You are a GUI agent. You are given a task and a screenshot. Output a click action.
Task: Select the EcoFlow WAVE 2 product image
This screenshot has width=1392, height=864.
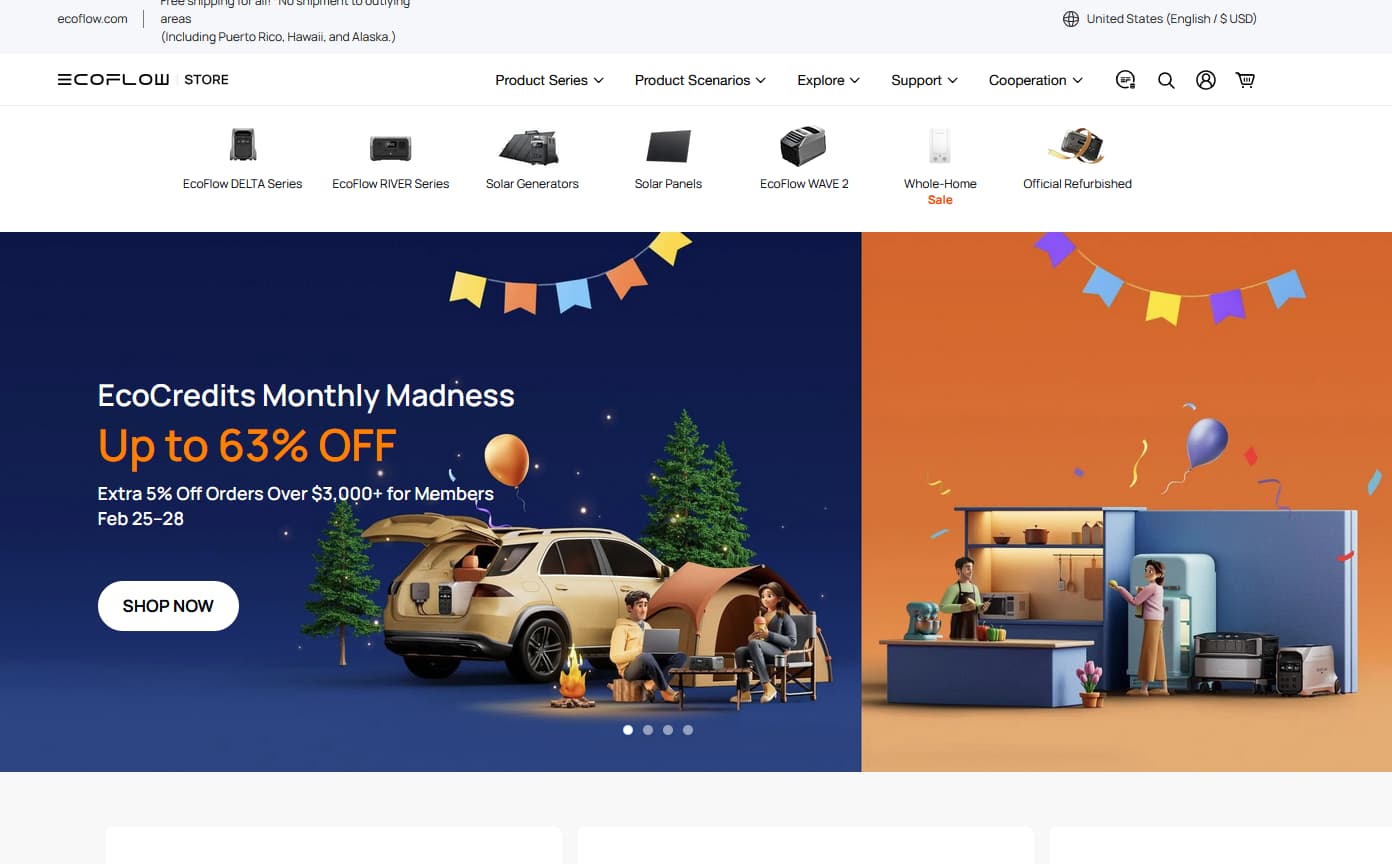pos(803,146)
